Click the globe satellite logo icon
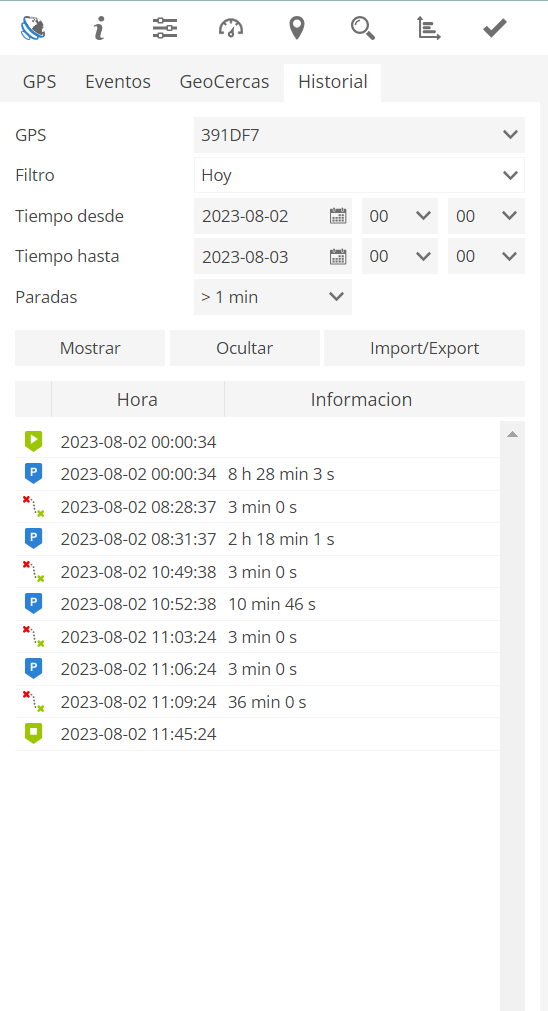 (x=33, y=28)
